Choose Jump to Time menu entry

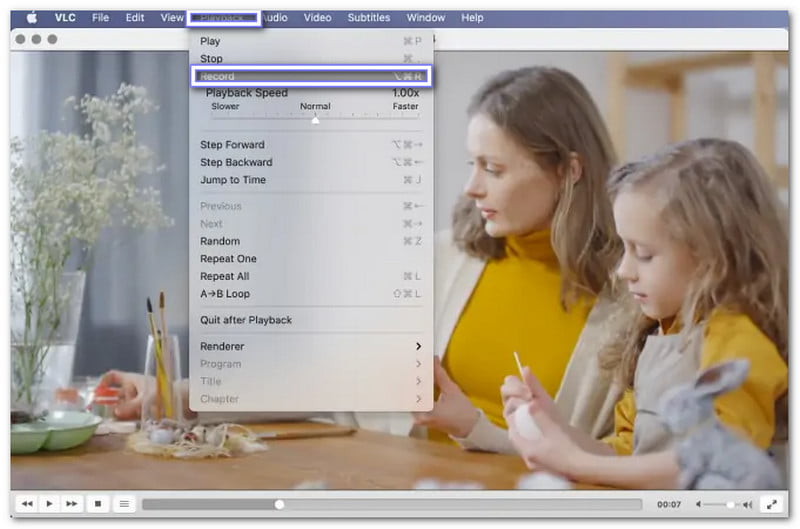(x=233, y=180)
